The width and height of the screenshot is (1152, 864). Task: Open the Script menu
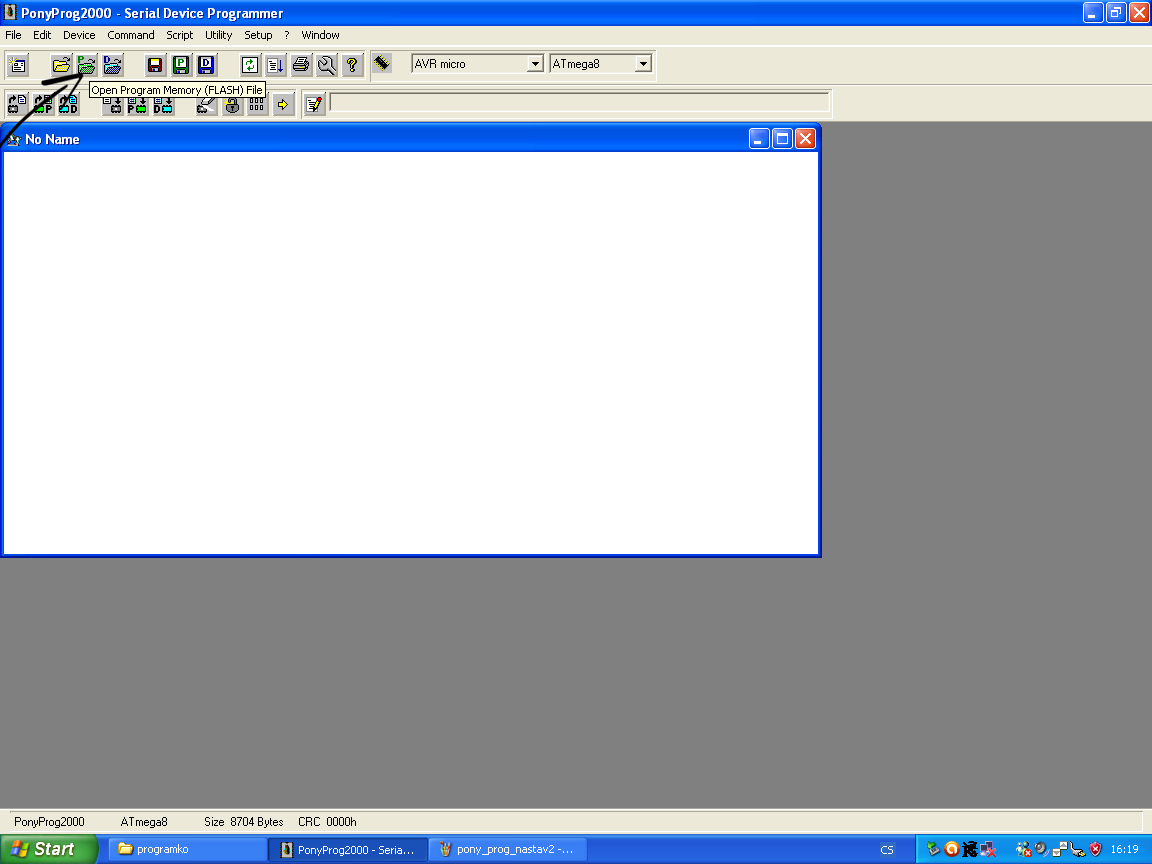pyautogui.click(x=179, y=35)
